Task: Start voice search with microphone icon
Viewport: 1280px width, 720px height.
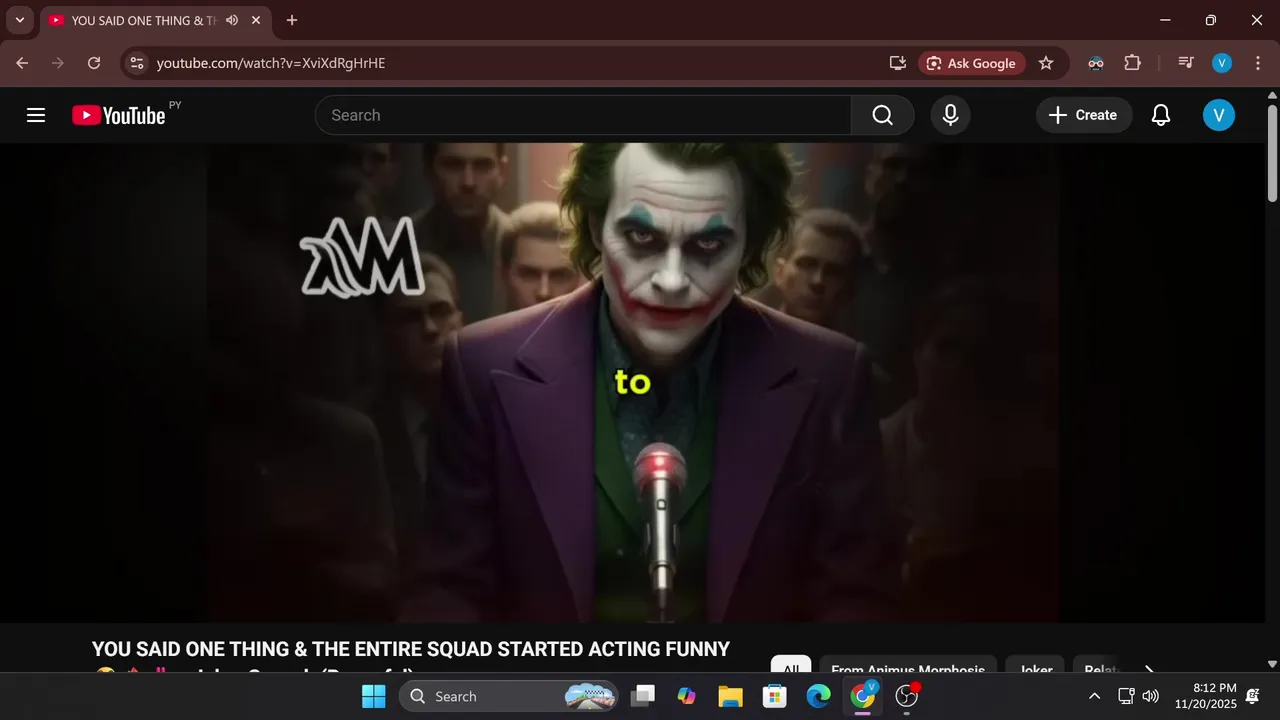Action: (951, 115)
